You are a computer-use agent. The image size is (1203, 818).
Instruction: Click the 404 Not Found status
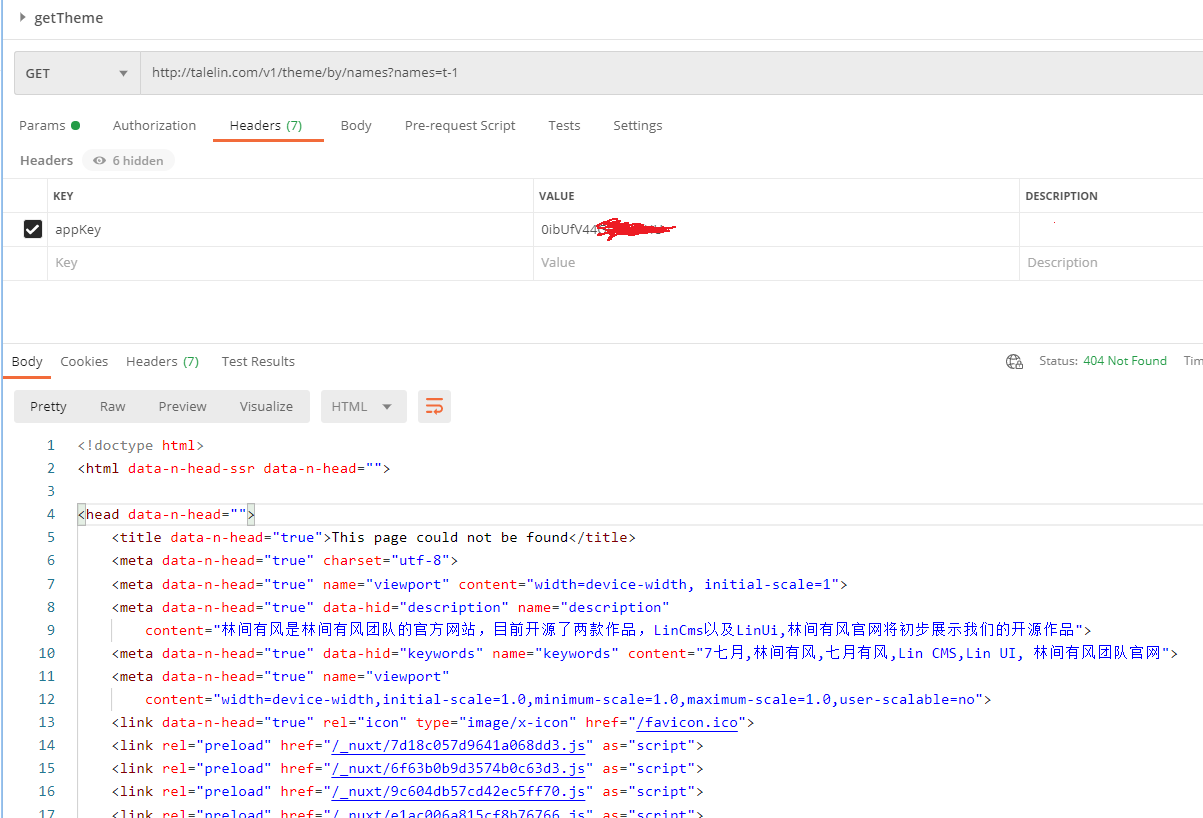[1125, 361]
